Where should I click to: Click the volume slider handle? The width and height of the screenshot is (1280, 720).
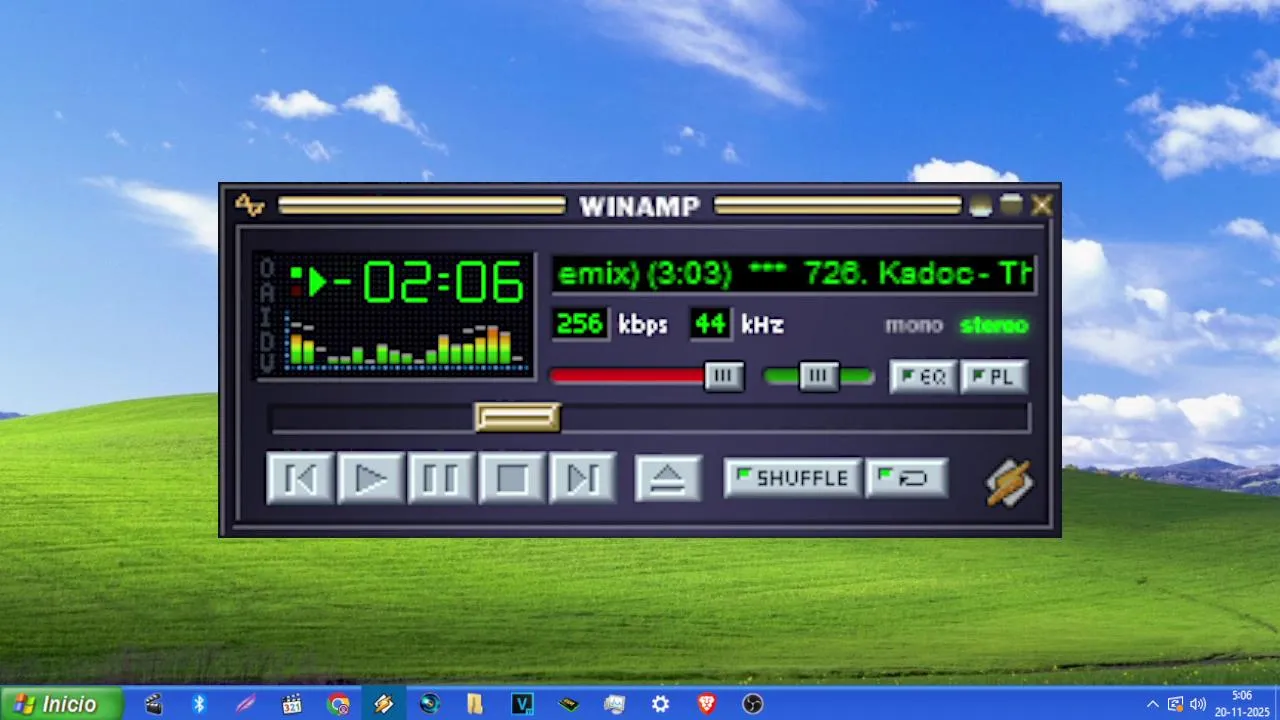(724, 376)
